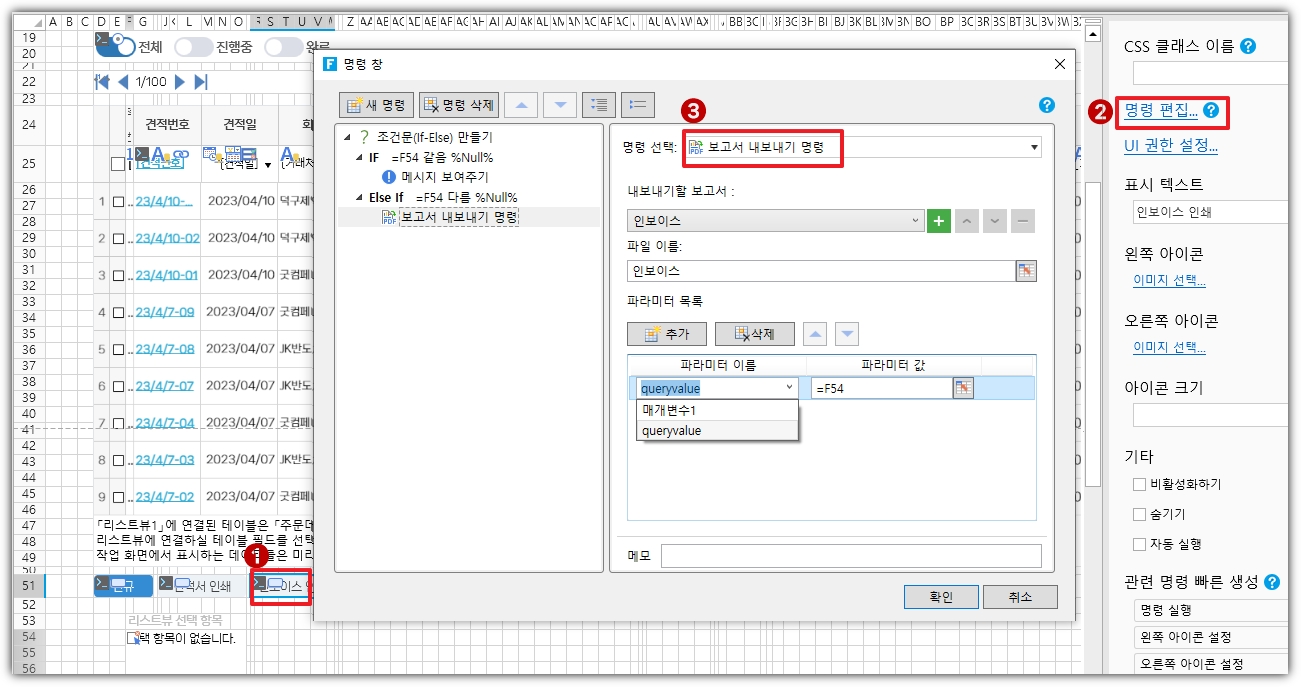Open cell picker beside 파일 이름 field
The image size is (1301, 687).
click(1026, 271)
